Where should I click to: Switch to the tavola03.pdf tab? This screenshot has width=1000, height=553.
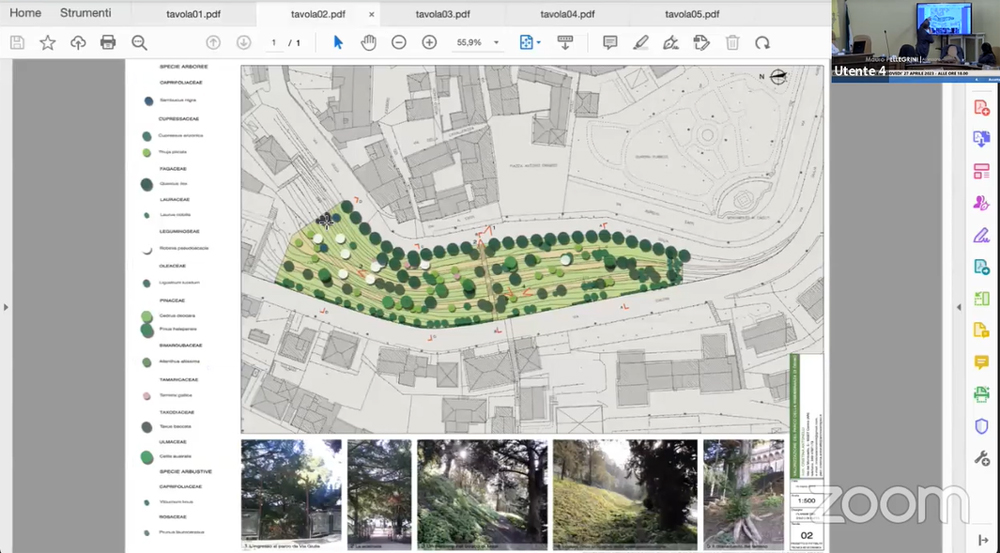point(443,14)
